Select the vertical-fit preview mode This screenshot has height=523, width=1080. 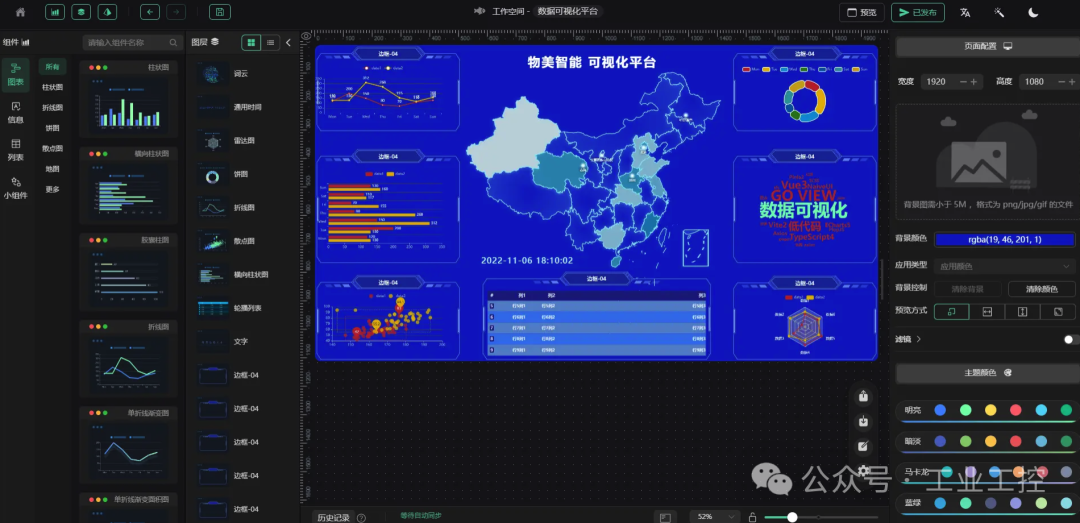coord(1023,312)
